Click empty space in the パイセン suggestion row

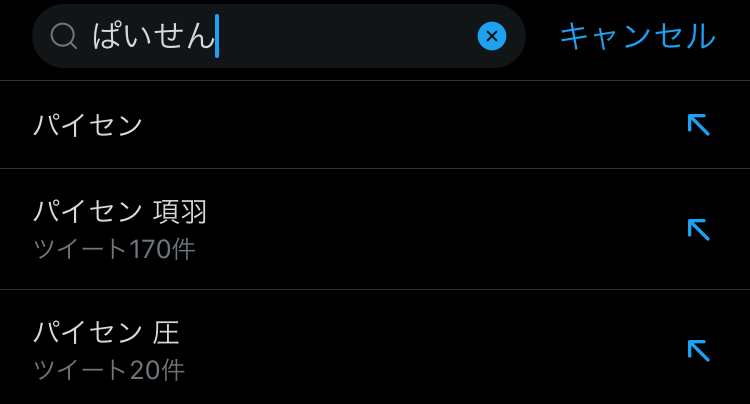(400, 125)
